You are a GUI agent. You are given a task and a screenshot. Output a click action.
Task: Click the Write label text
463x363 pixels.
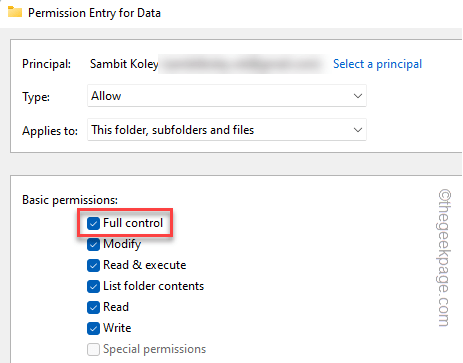coord(117,328)
